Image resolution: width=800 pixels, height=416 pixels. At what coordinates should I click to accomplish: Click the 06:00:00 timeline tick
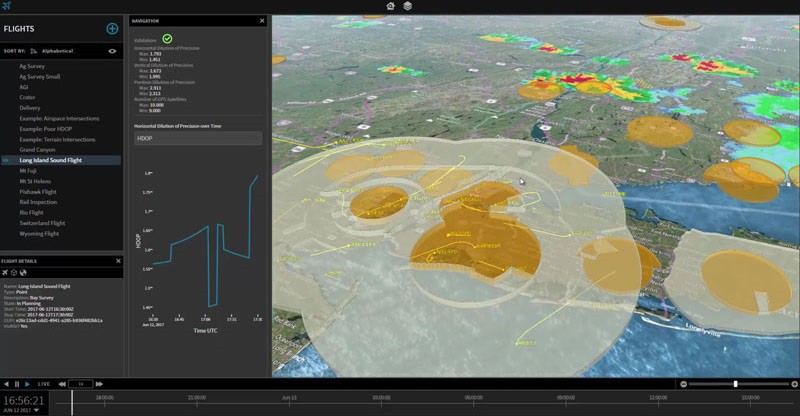(x=474, y=397)
